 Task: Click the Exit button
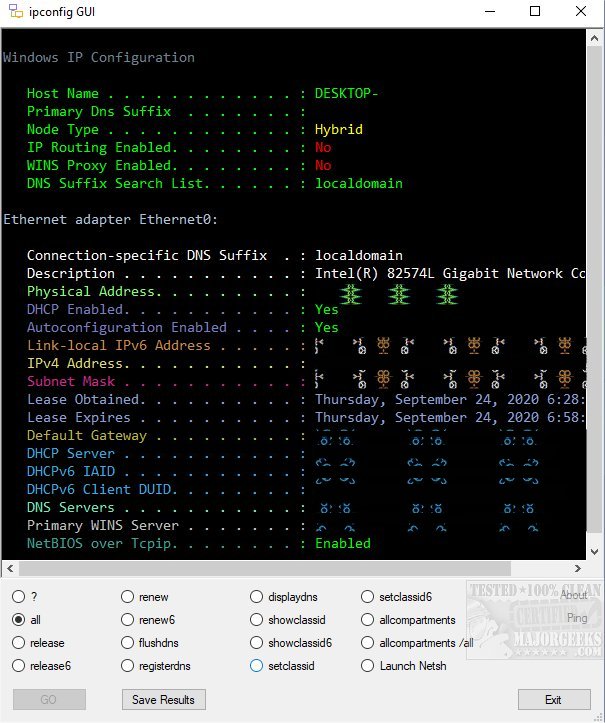coord(554,699)
